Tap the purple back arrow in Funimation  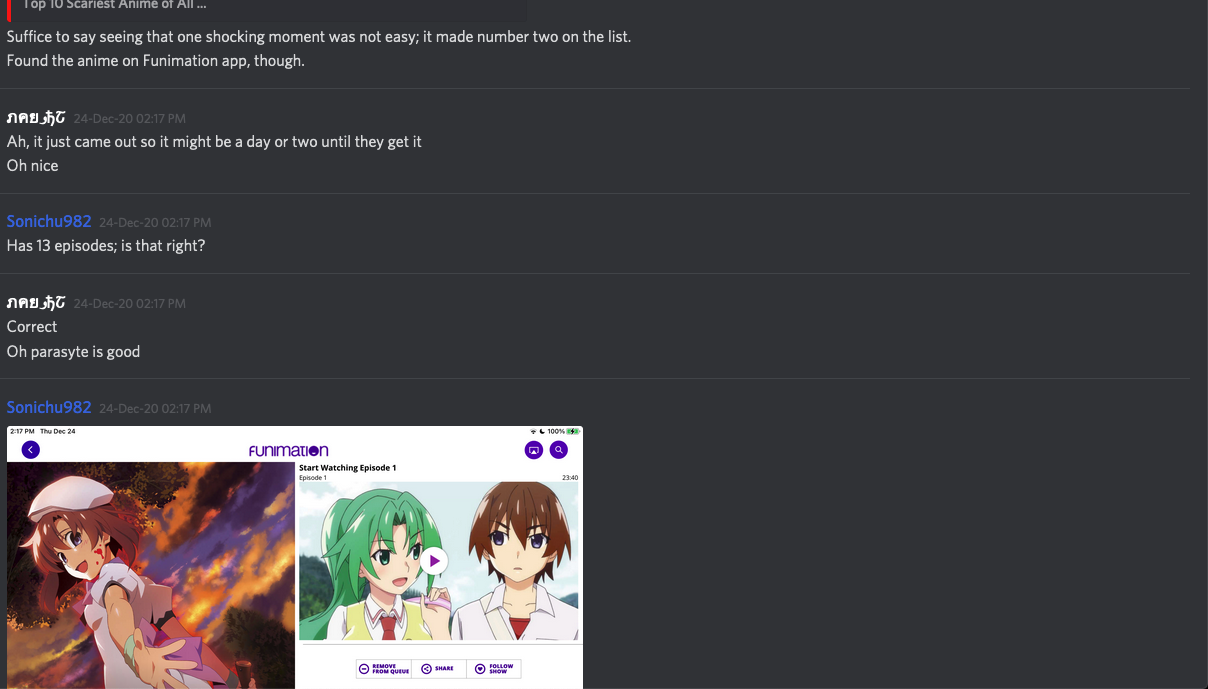(x=31, y=450)
